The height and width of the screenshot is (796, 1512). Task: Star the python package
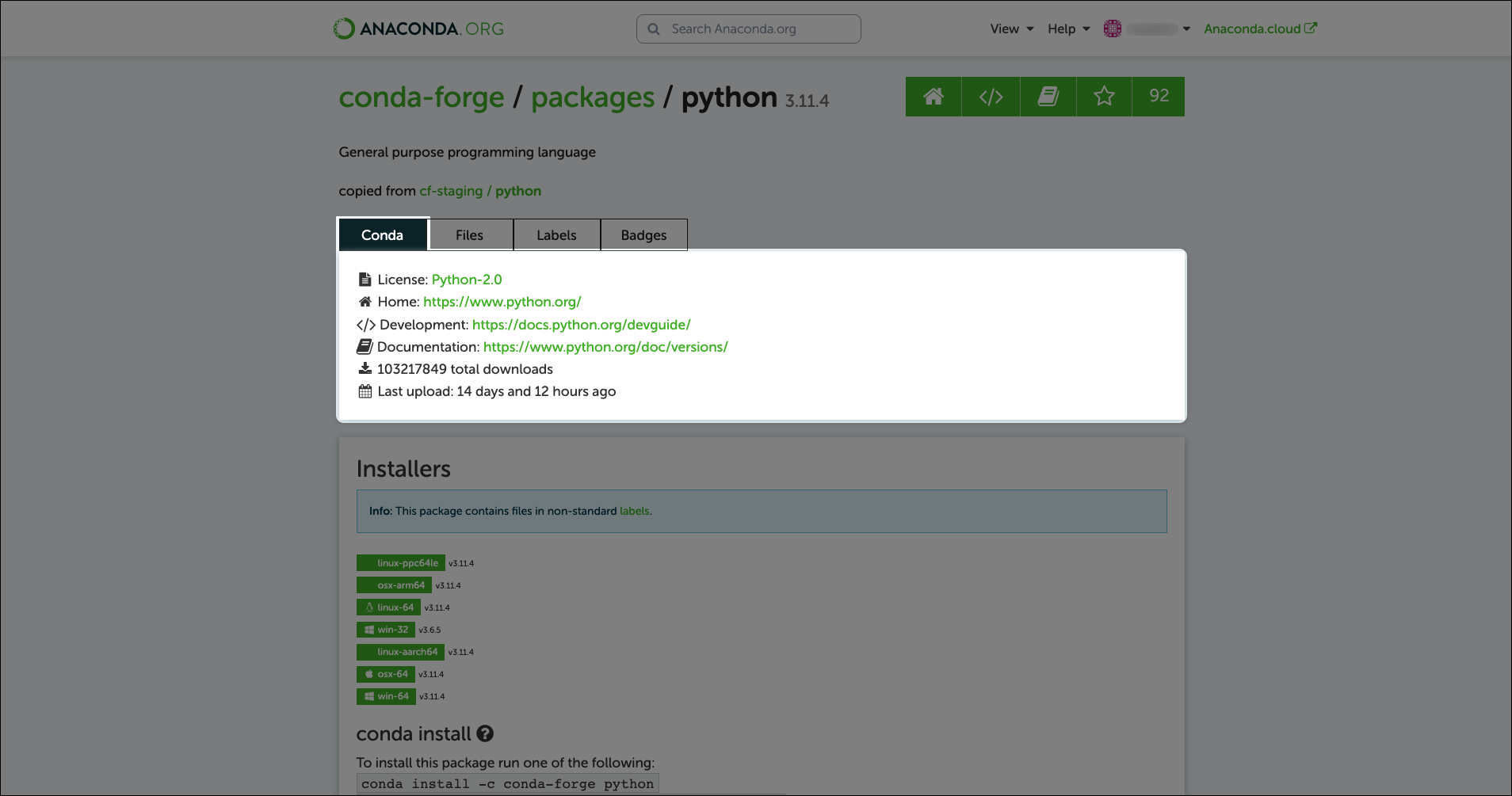(1104, 97)
